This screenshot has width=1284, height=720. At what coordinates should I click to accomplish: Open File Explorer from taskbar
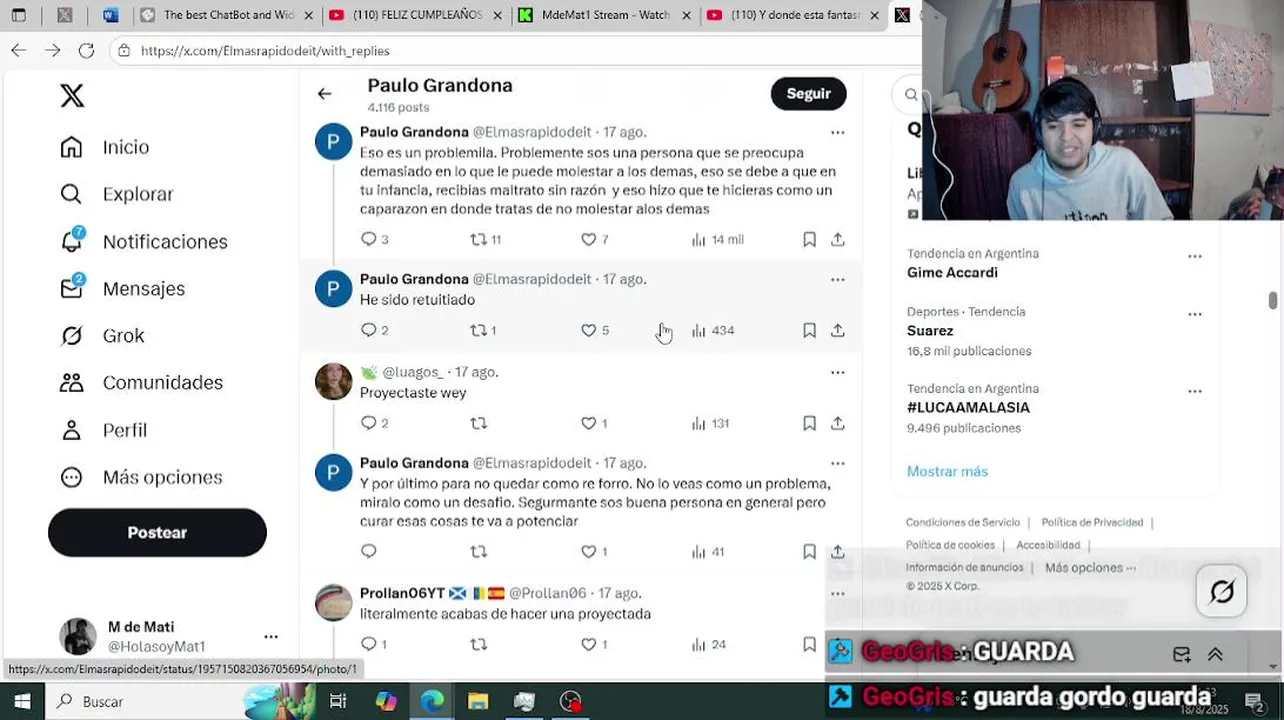[x=478, y=701]
